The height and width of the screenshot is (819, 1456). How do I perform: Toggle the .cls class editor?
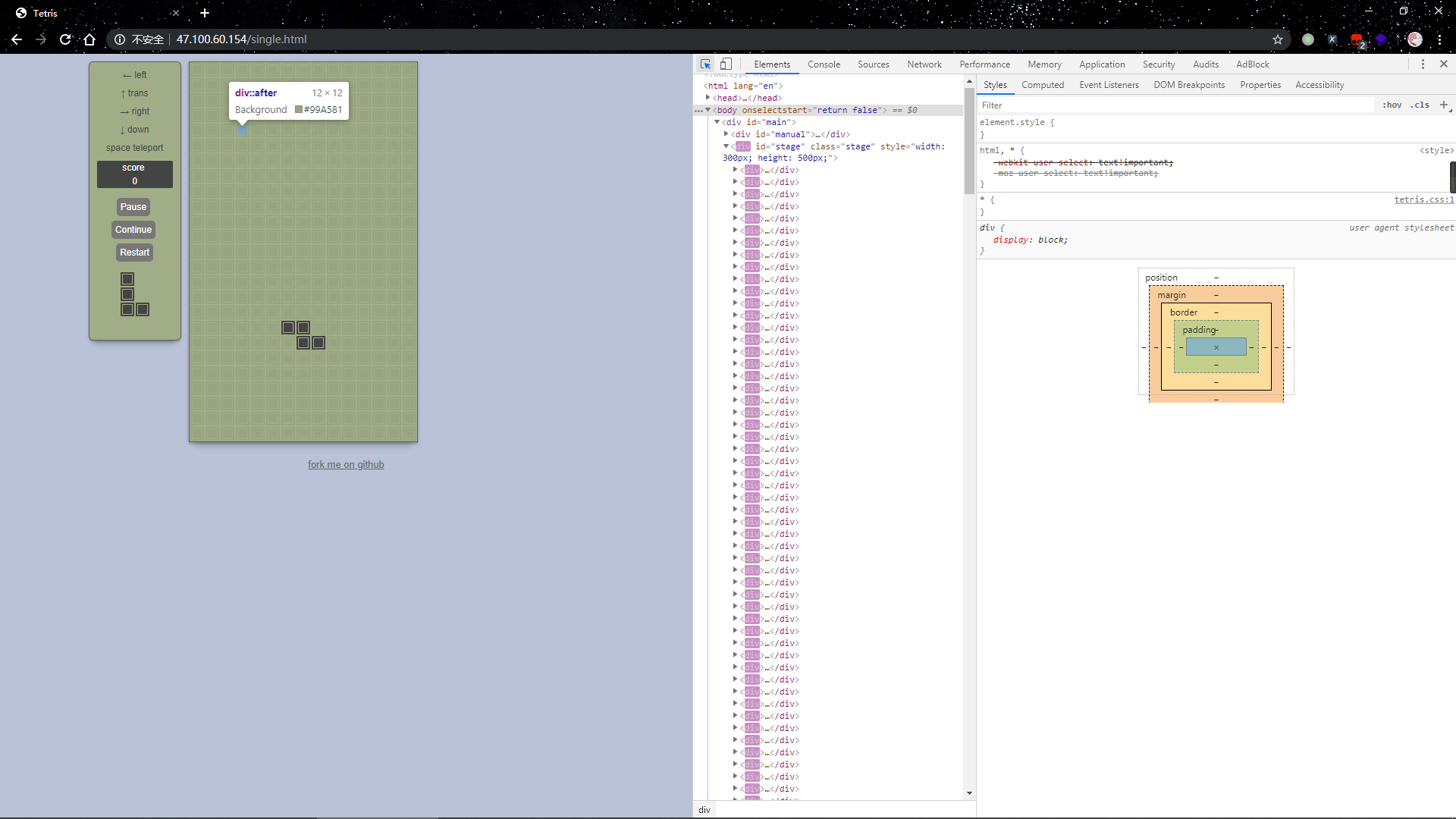pyautogui.click(x=1420, y=105)
